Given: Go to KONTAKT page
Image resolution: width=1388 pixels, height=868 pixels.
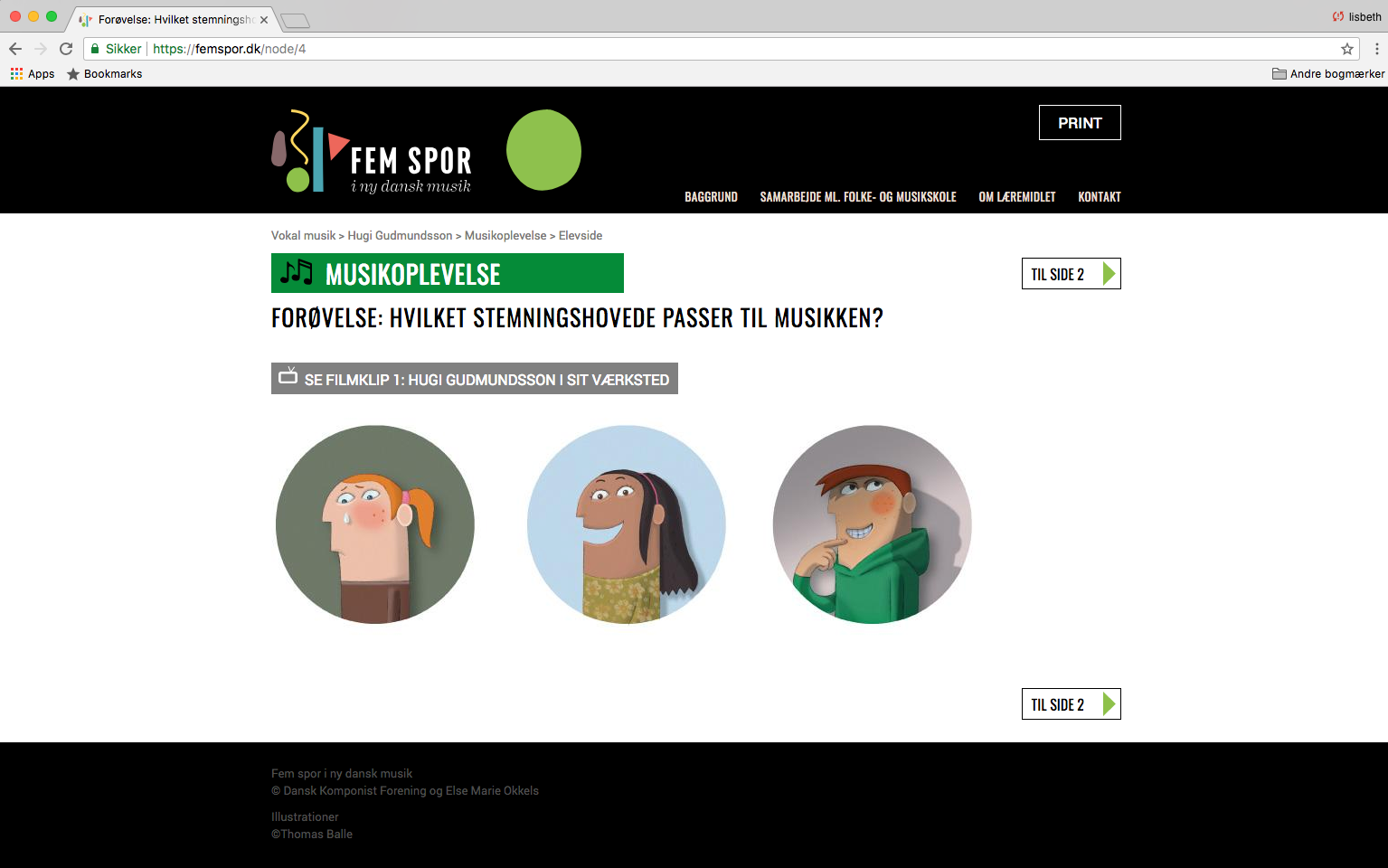Looking at the screenshot, I should pos(1100,197).
